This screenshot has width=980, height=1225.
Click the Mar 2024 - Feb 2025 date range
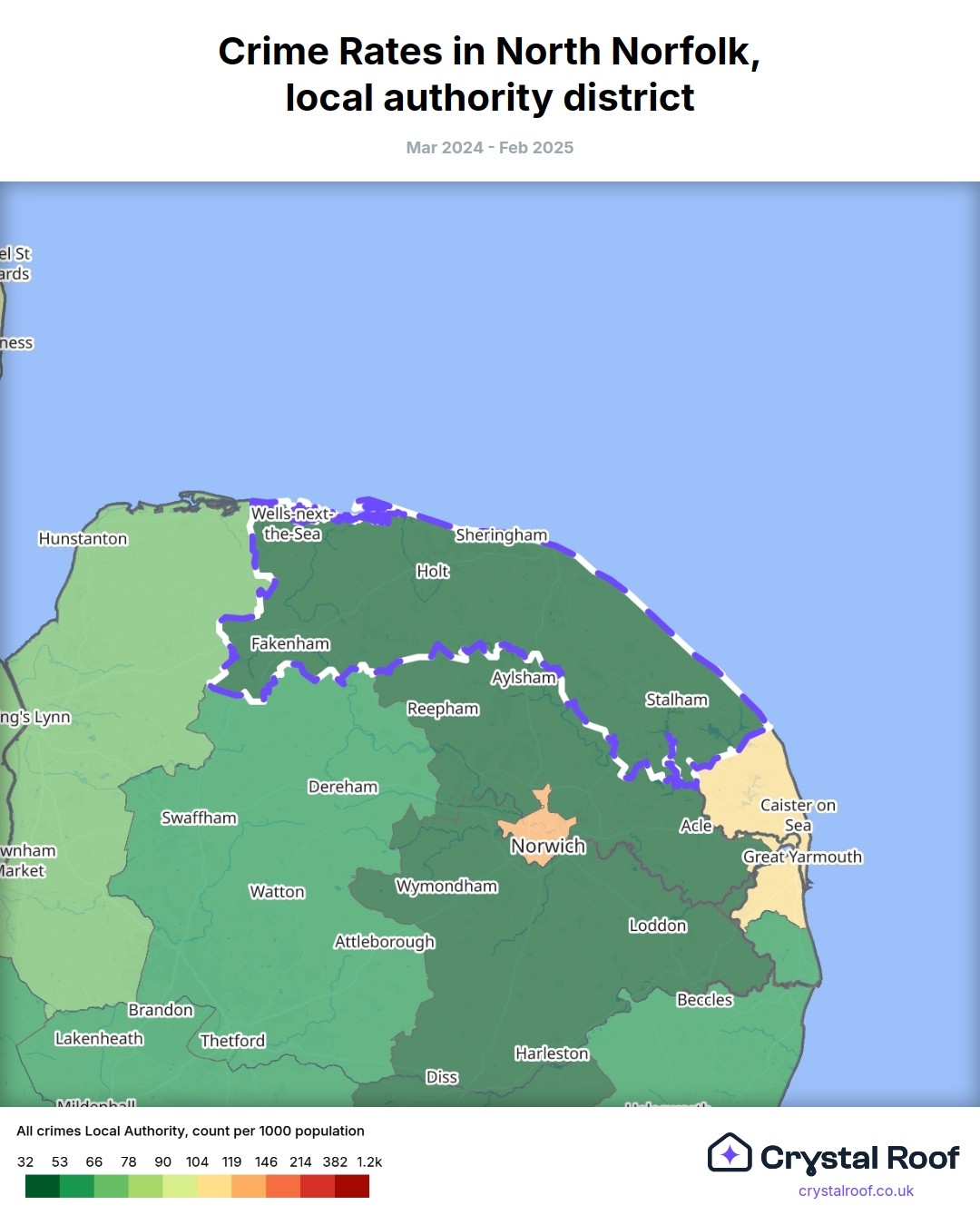click(x=490, y=147)
